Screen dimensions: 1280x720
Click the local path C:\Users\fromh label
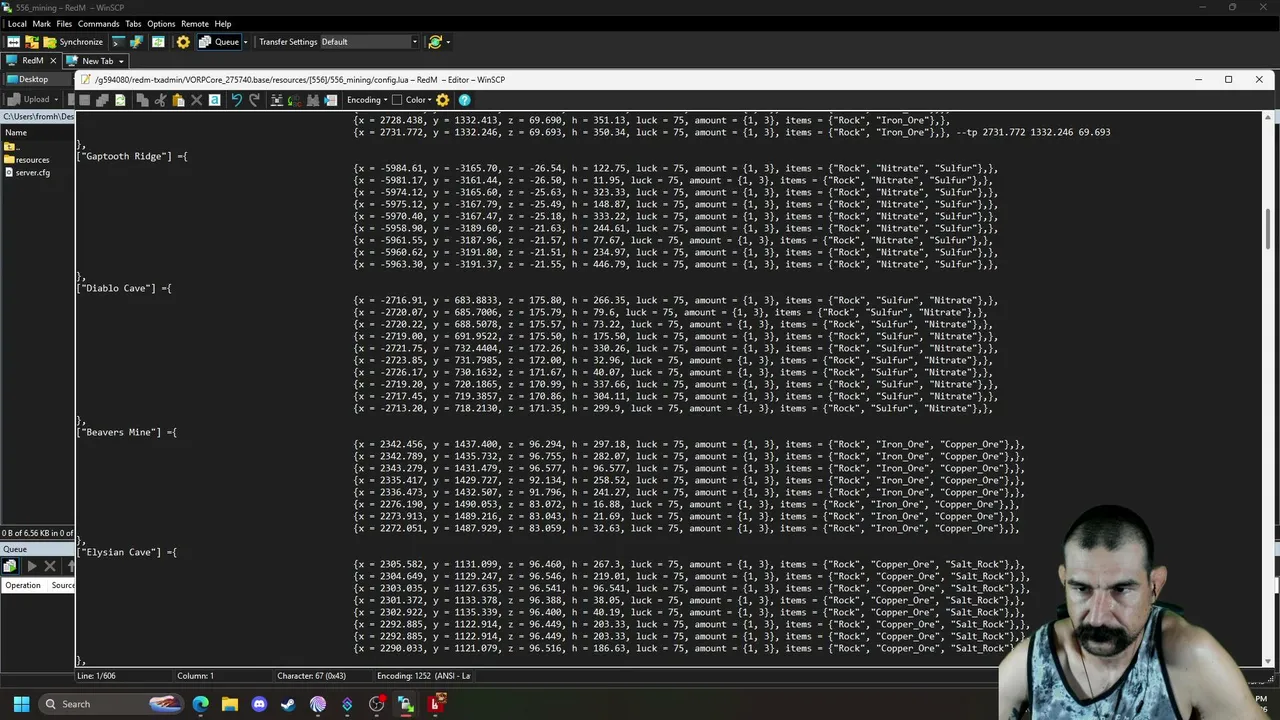coord(38,117)
